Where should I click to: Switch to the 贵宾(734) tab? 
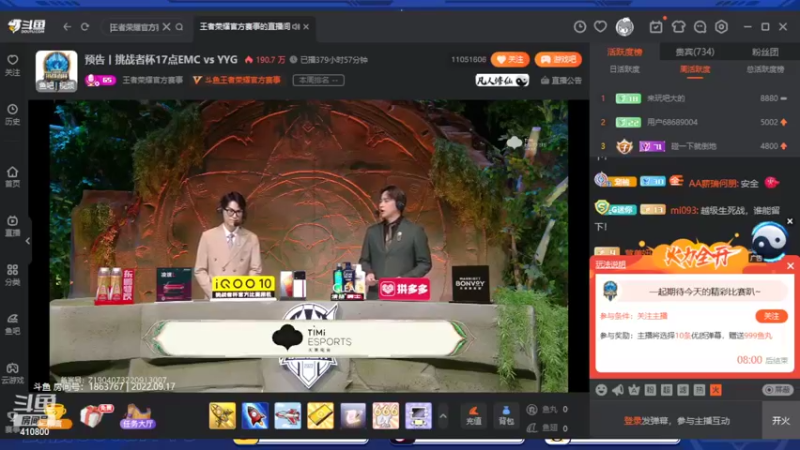click(695, 52)
